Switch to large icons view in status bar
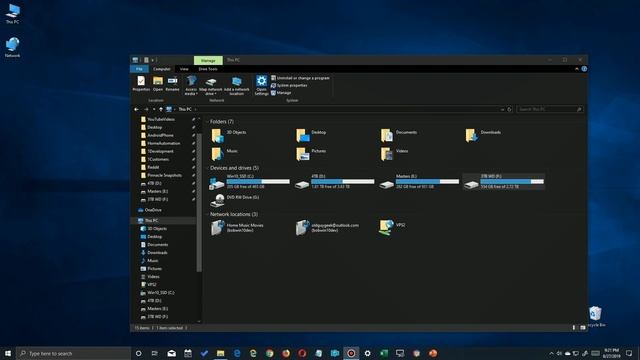 [582, 328]
